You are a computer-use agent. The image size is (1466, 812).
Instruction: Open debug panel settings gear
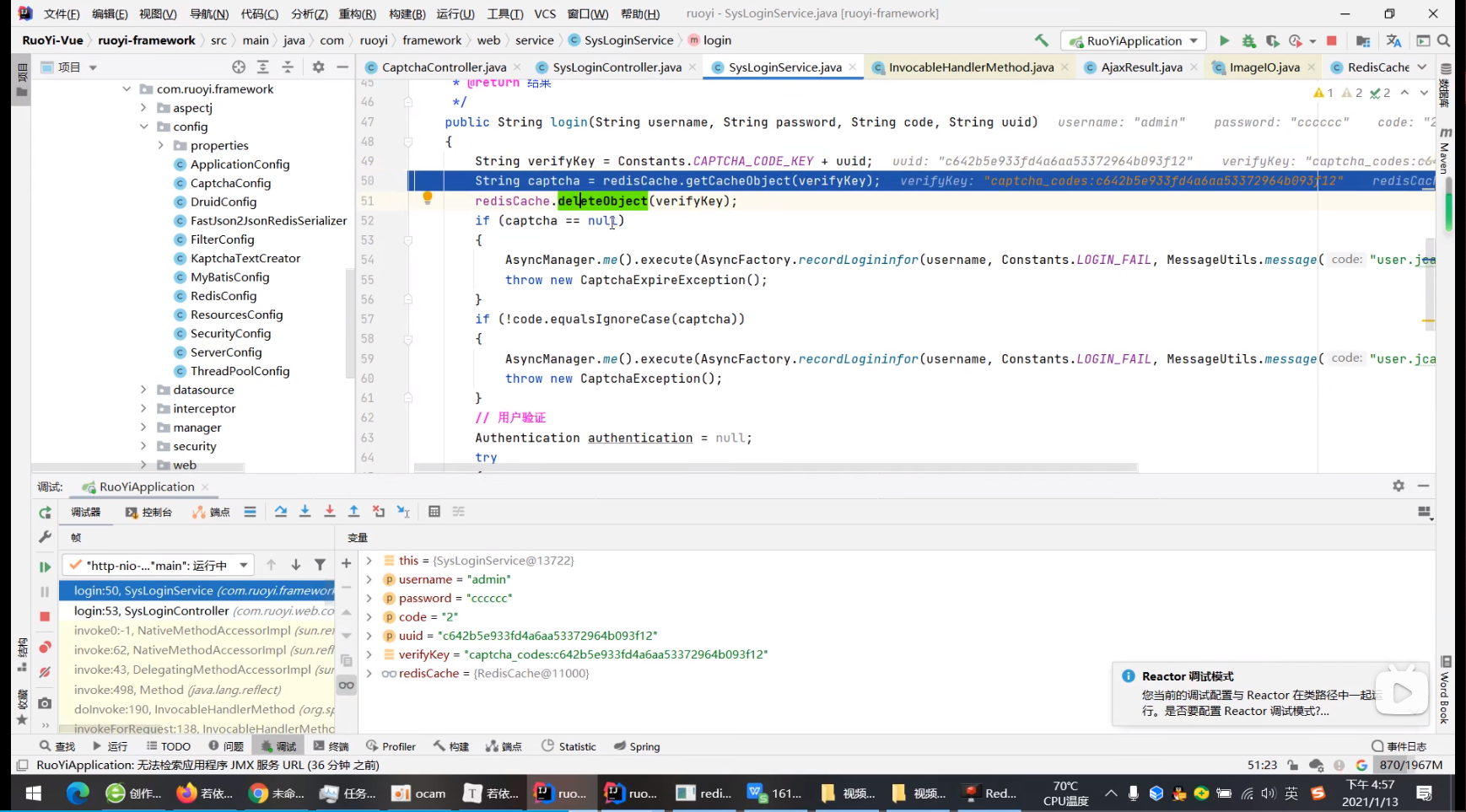coord(1399,486)
